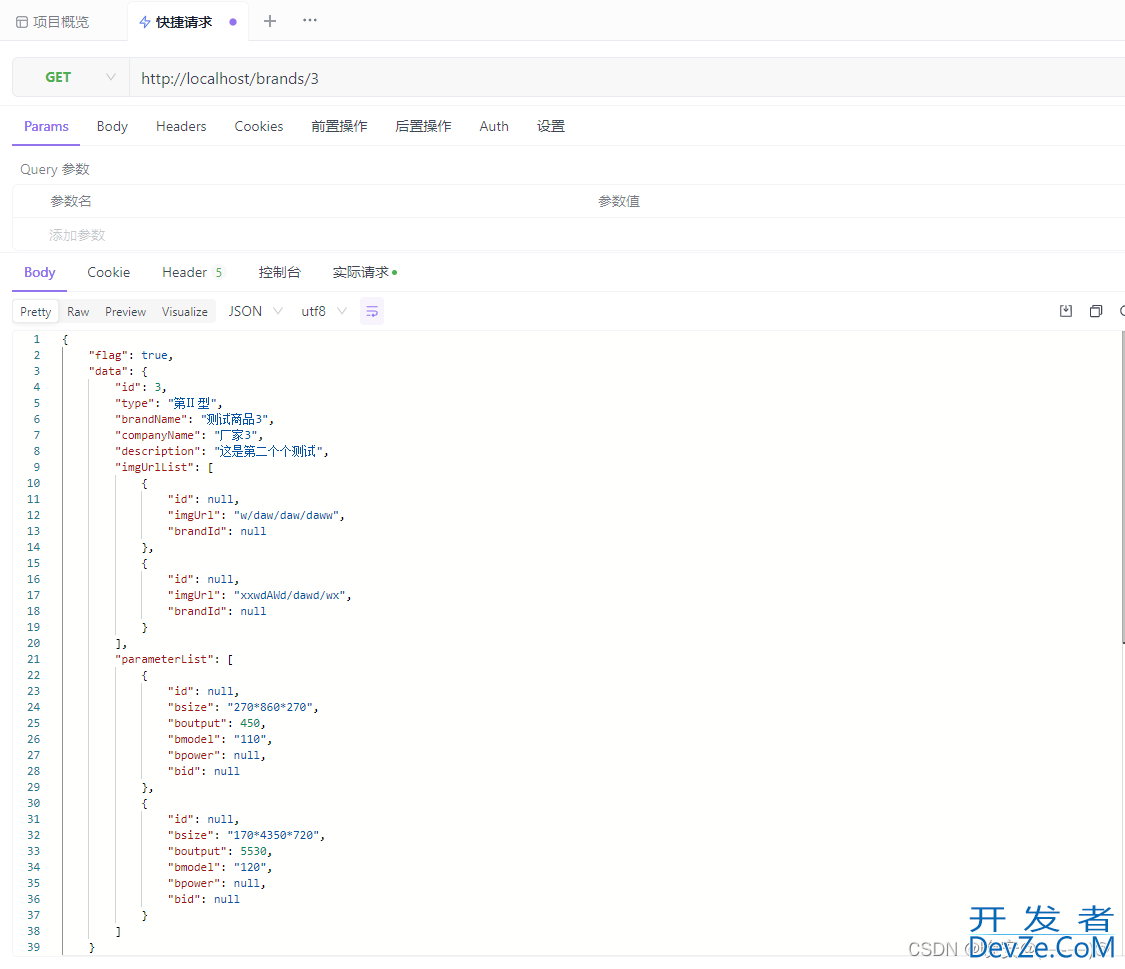Click the "170*4350*720" bsize value
This screenshot has width=1125, height=969.
coord(273,835)
